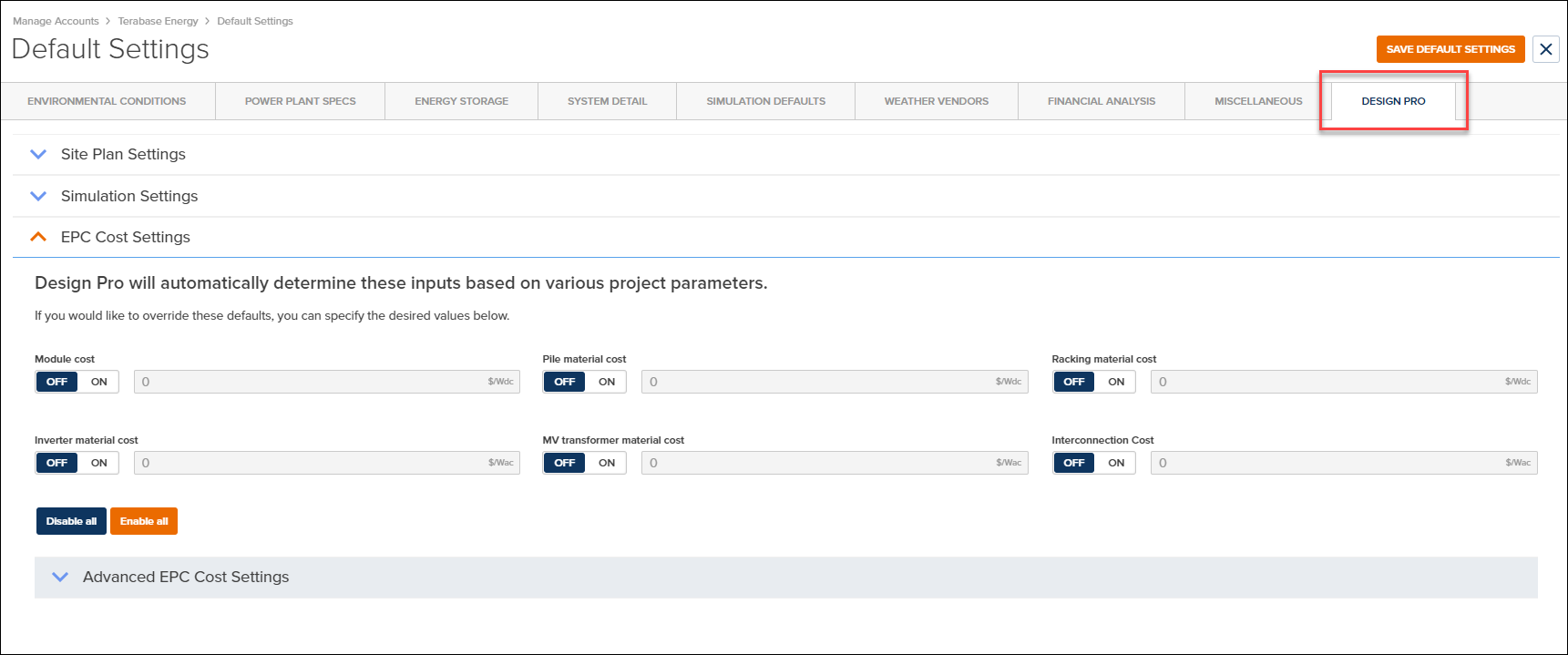Select the Design Pro tab
This screenshot has height=655, width=1568.
point(1393,101)
